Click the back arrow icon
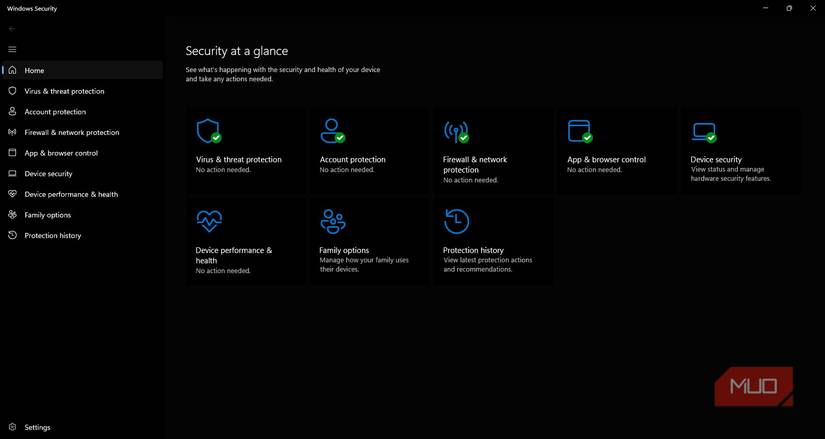 [12, 29]
